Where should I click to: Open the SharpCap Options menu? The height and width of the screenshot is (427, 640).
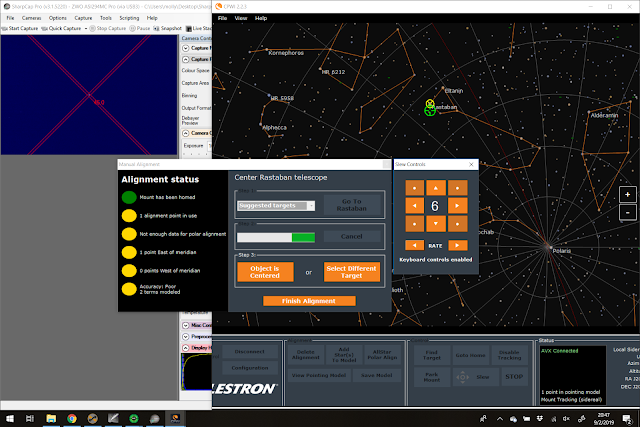tap(58, 18)
